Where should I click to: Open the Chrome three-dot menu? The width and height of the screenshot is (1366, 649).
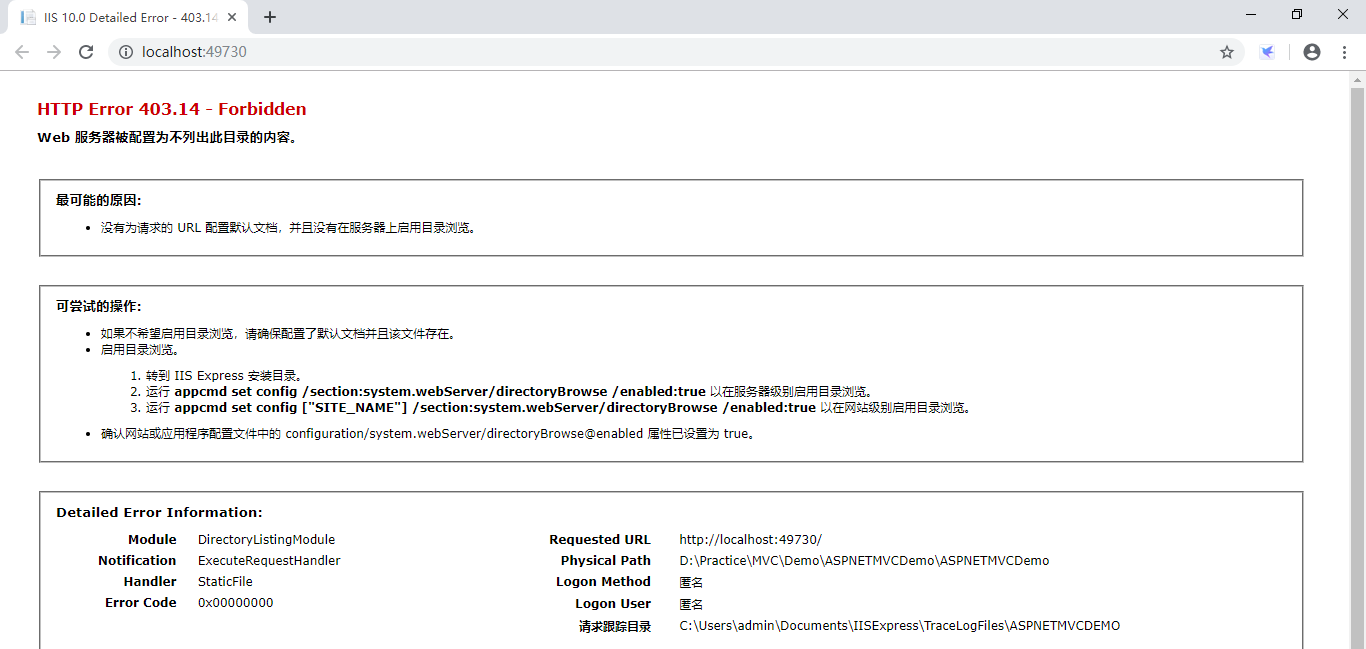[x=1345, y=52]
